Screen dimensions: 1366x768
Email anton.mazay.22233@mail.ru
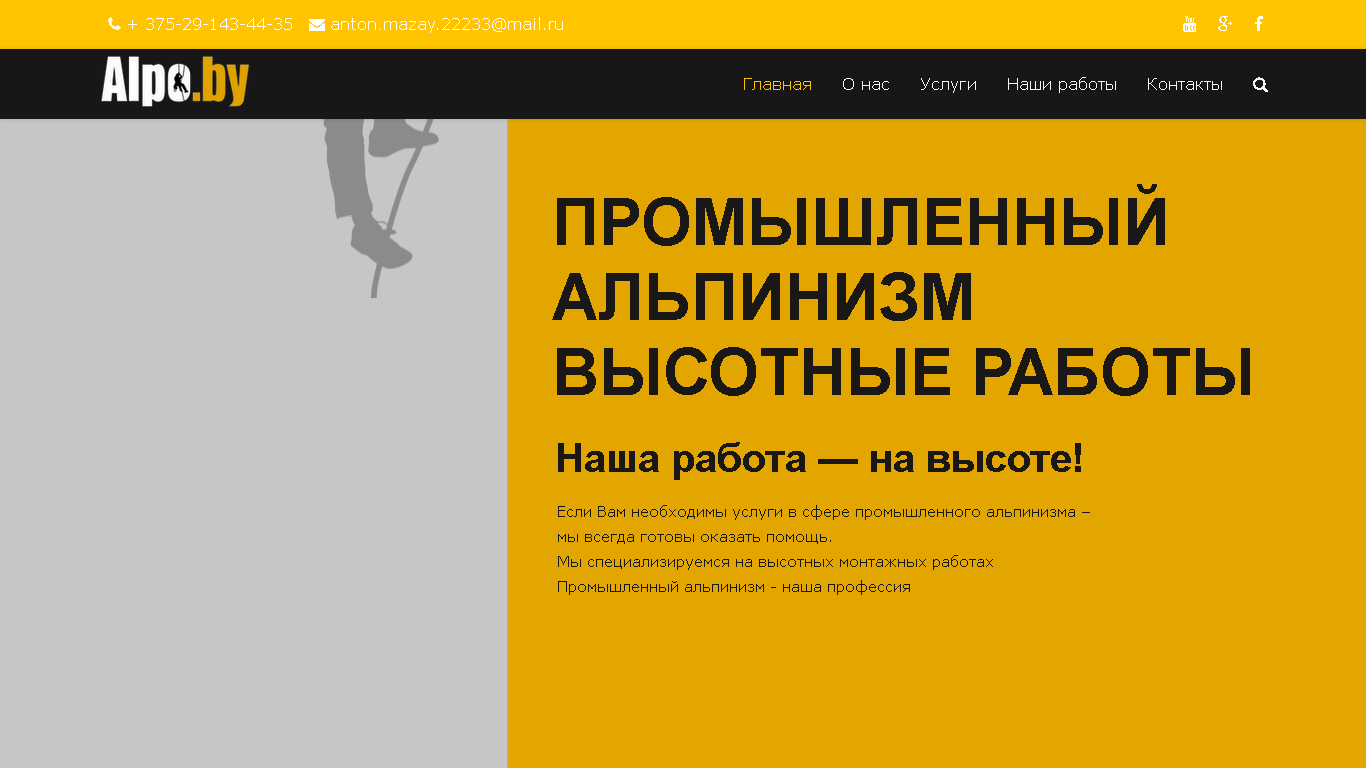[x=447, y=24]
